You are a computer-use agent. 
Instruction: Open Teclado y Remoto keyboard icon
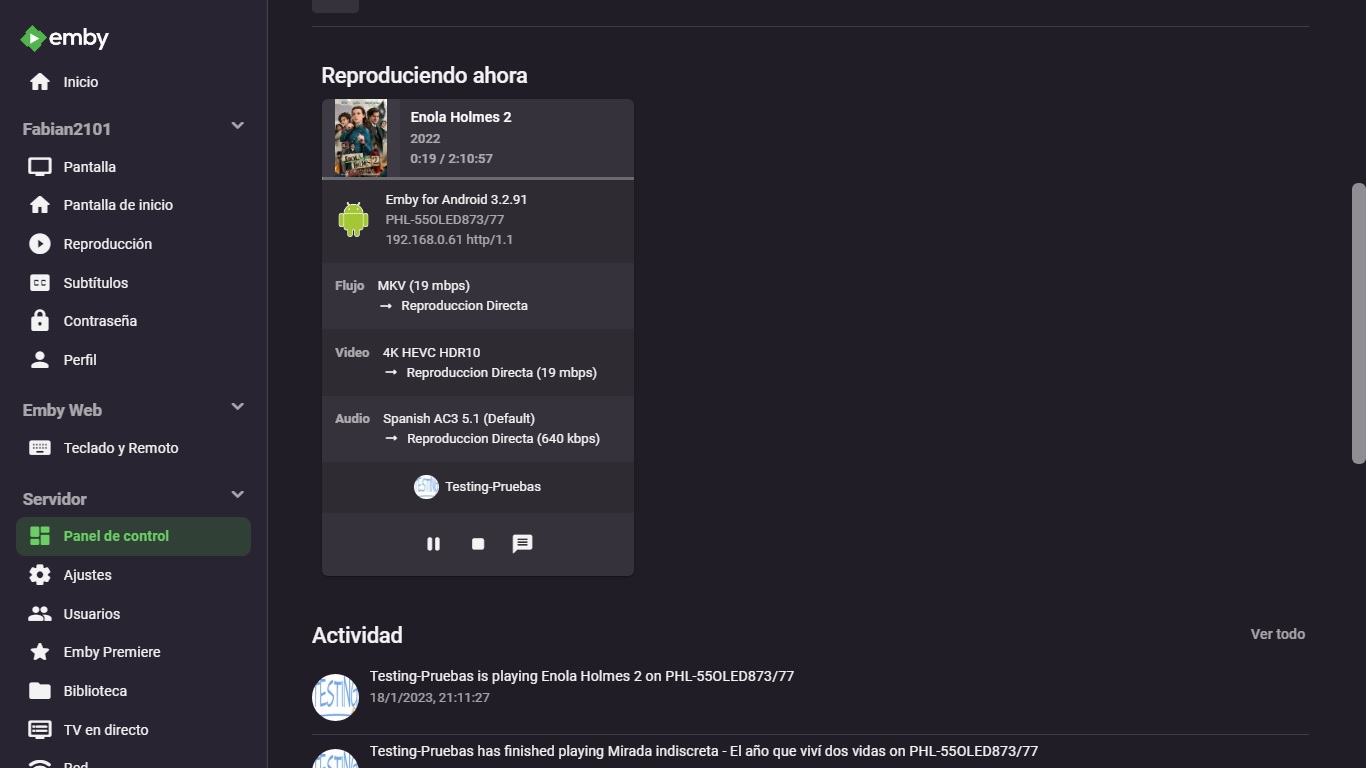click(x=40, y=448)
